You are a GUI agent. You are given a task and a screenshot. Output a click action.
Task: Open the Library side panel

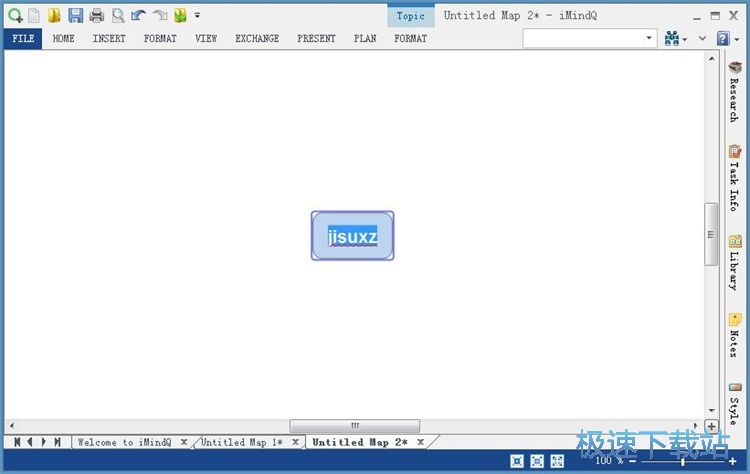coord(735,262)
